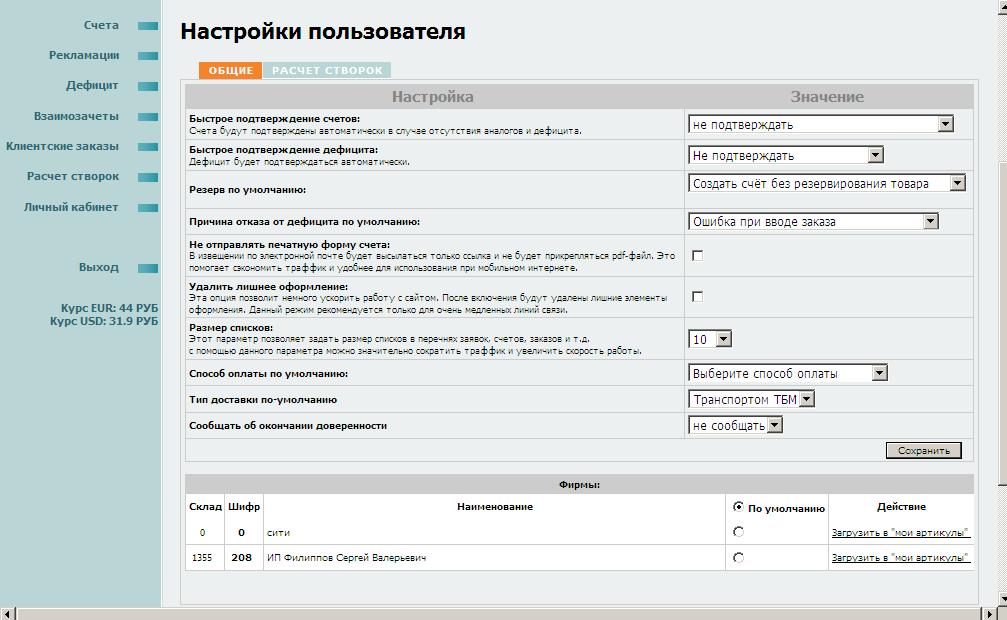Open the Резерв по умолчанию dropdown
This screenshot has width=1007, height=620.
click(827, 184)
